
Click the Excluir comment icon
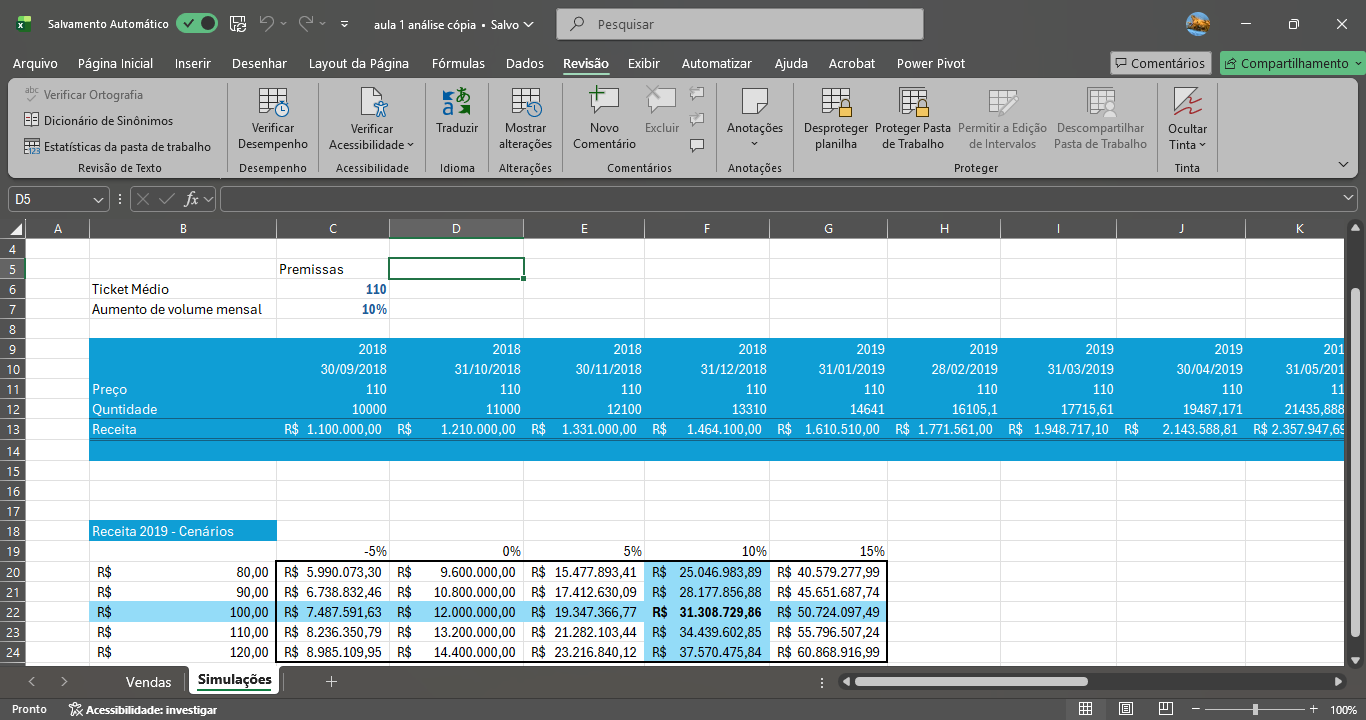point(661,101)
